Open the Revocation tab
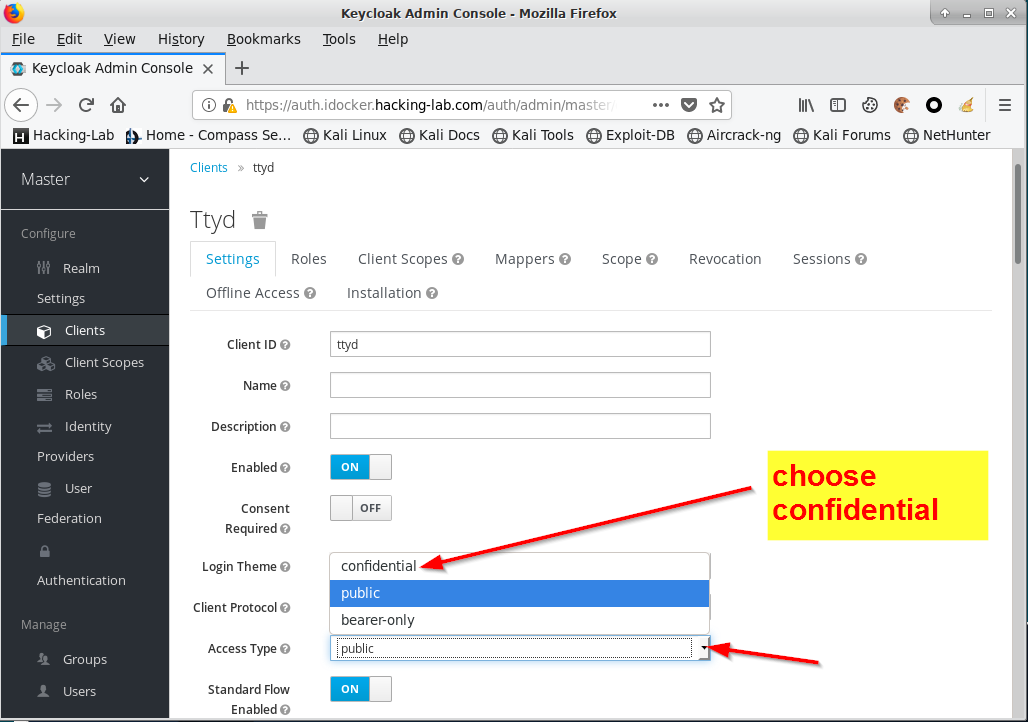This screenshot has height=722, width=1028. coord(725,259)
